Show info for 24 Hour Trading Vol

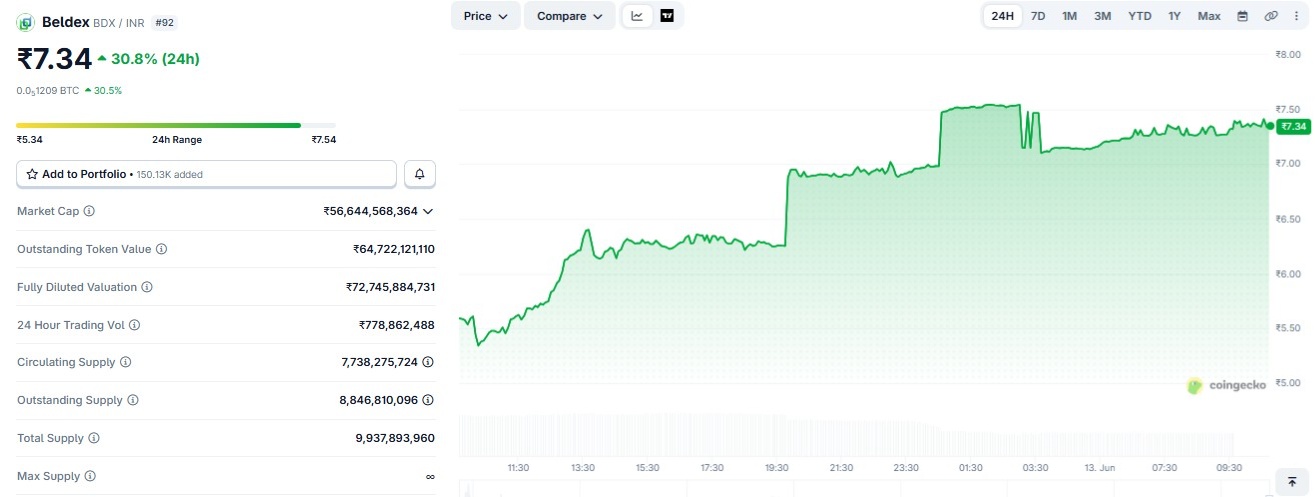pyautogui.click(x=135, y=325)
